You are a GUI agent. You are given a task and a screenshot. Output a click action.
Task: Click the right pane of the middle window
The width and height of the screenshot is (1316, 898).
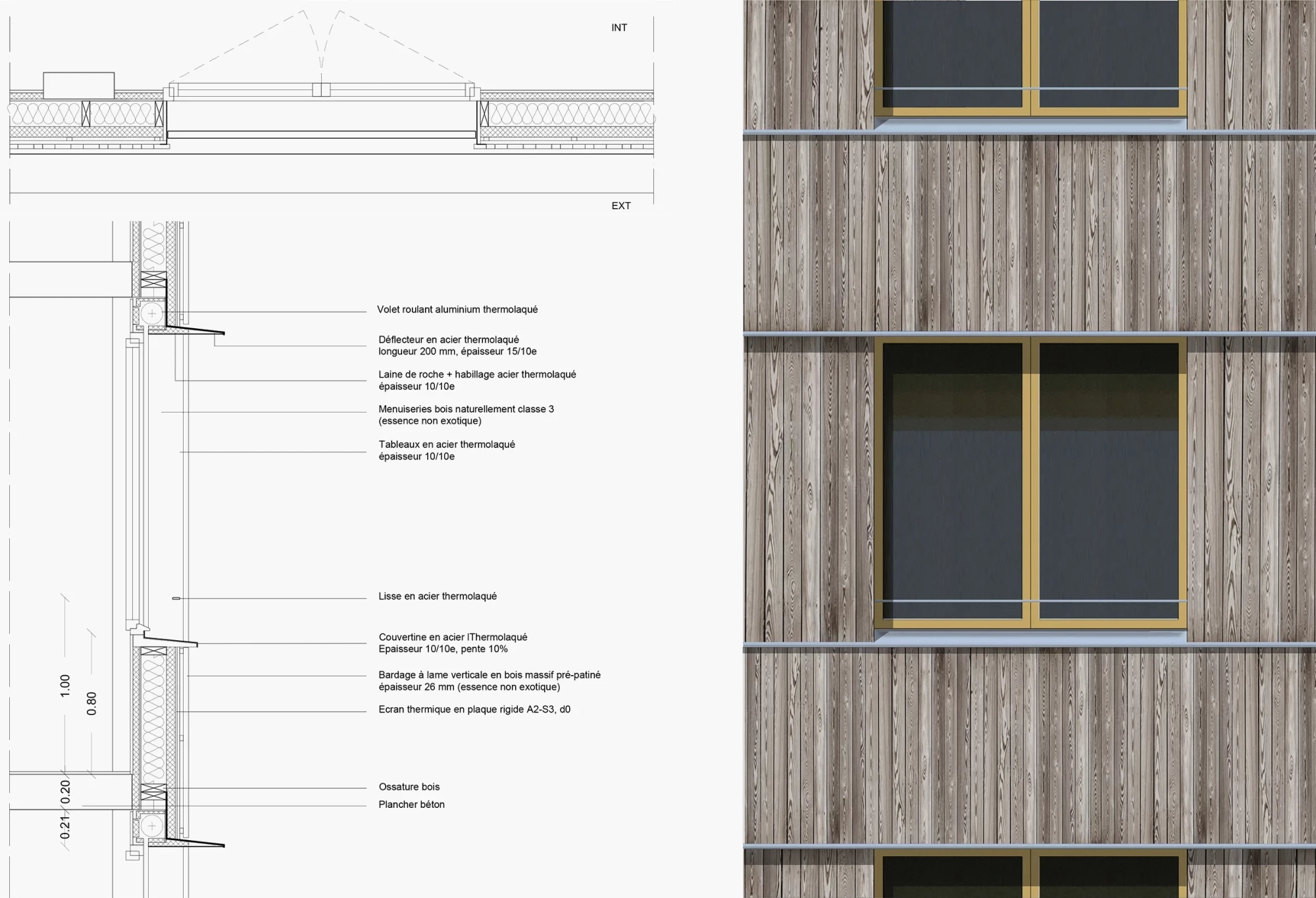(1109, 480)
